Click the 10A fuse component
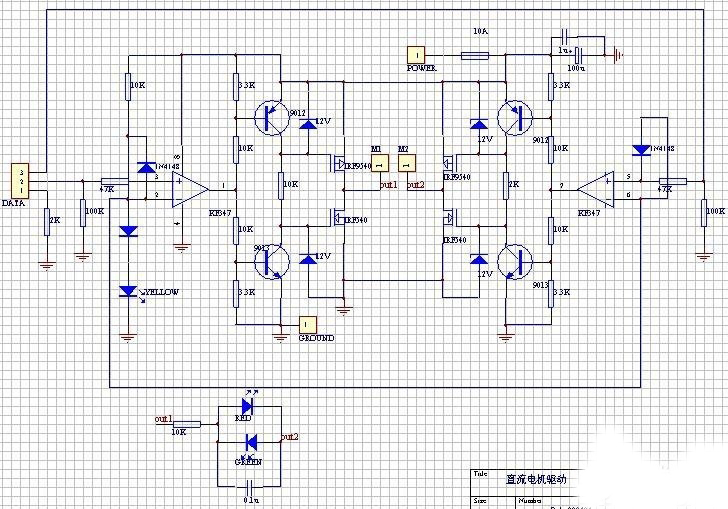The height and width of the screenshot is (509, 728). click(474, 56)
